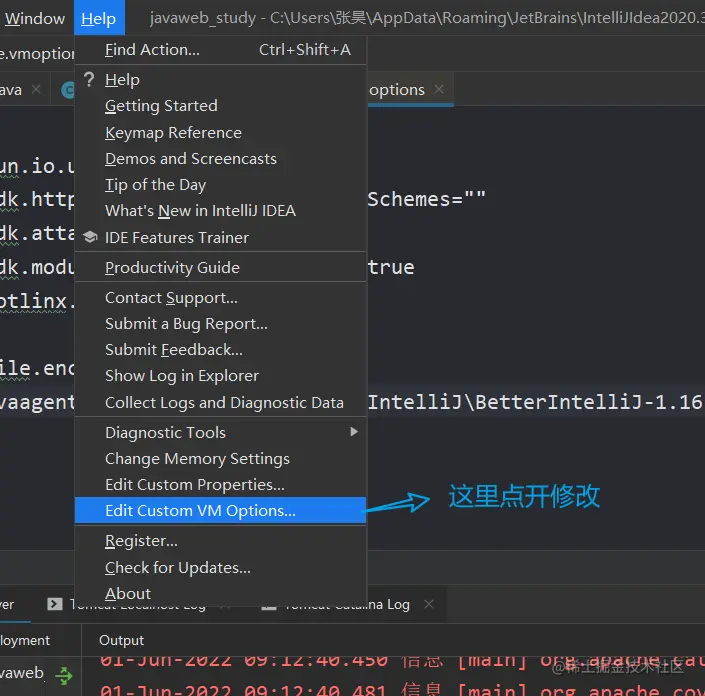705x696 pixels.
Task: Select Edit Custom Properties...
Action: (220, 485)
